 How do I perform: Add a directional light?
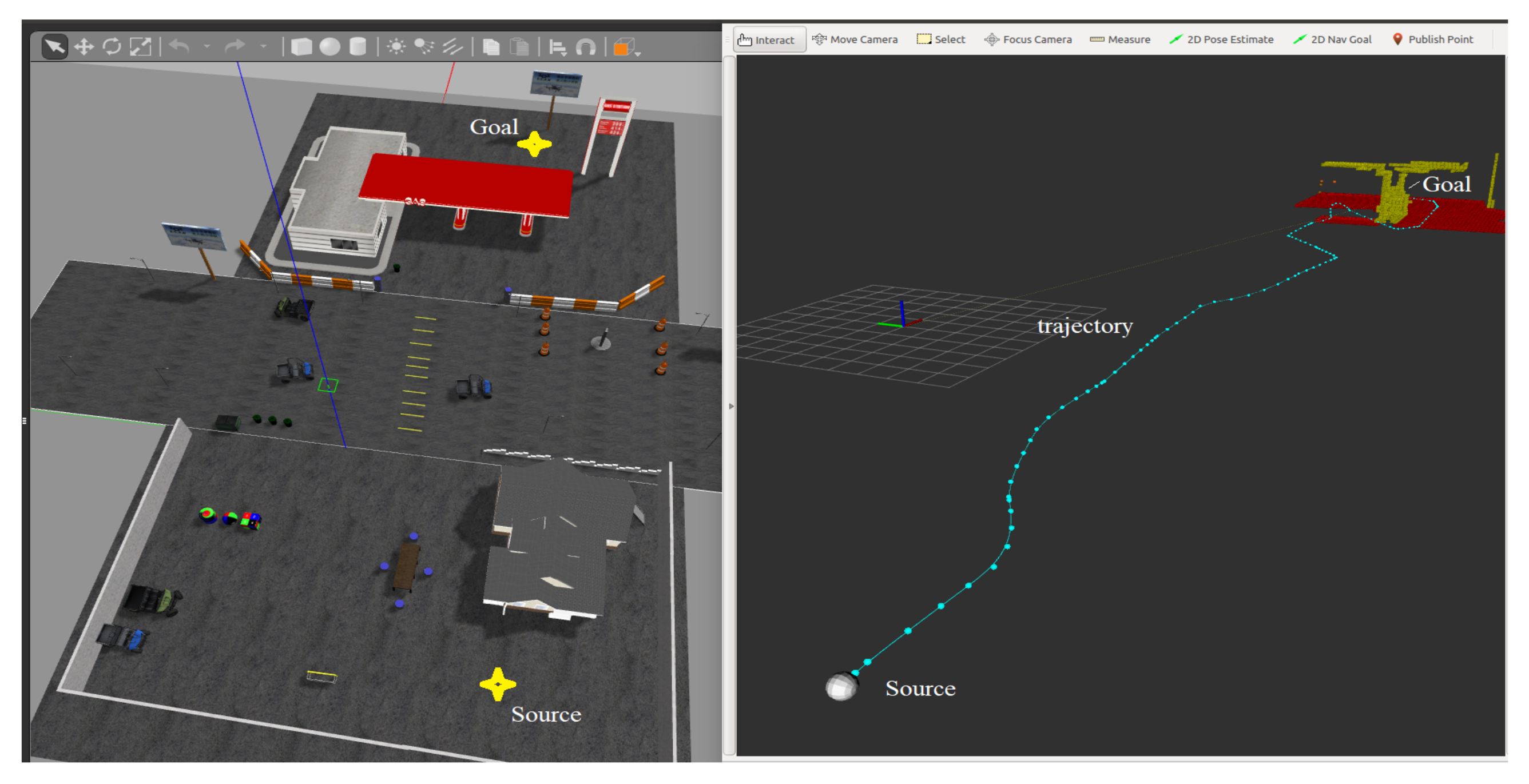(452, 47)
